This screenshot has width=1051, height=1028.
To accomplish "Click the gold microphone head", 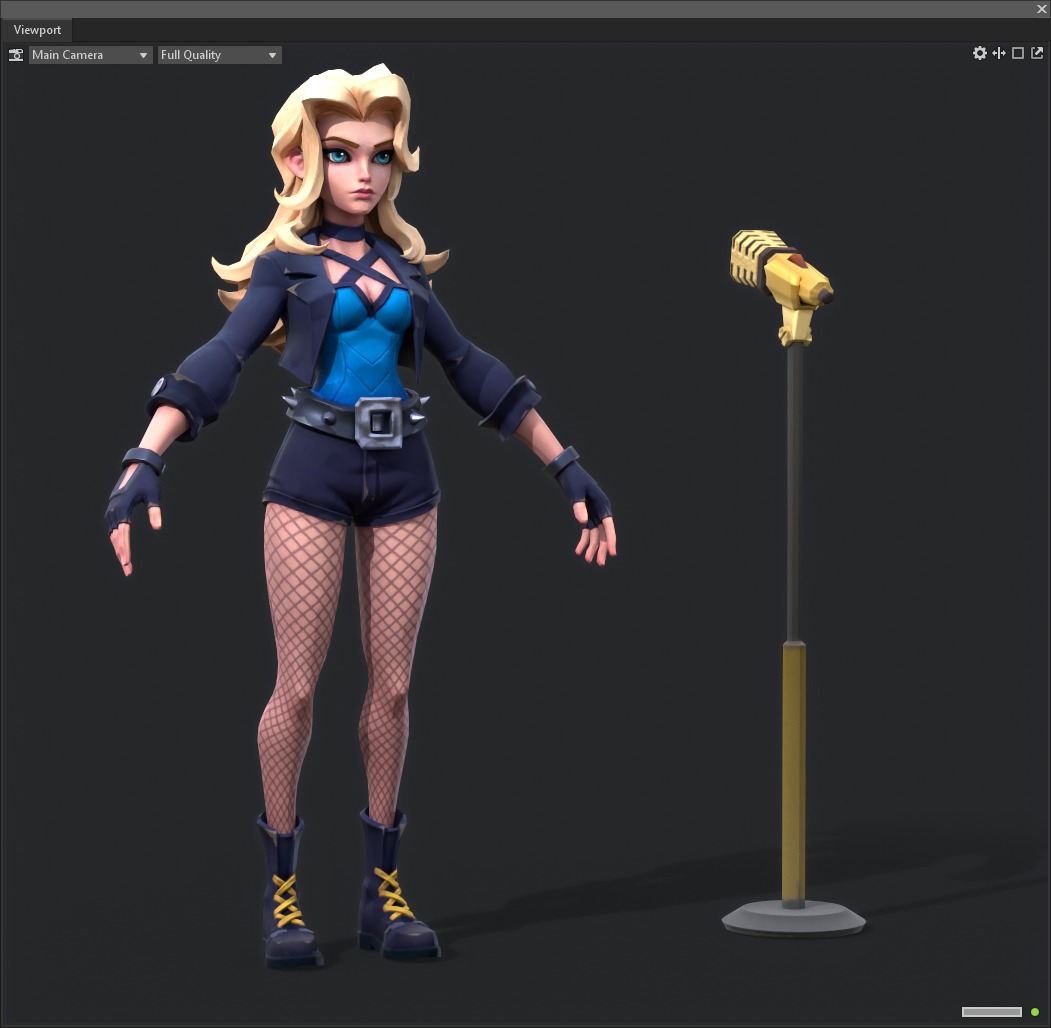I will point(782,269).
